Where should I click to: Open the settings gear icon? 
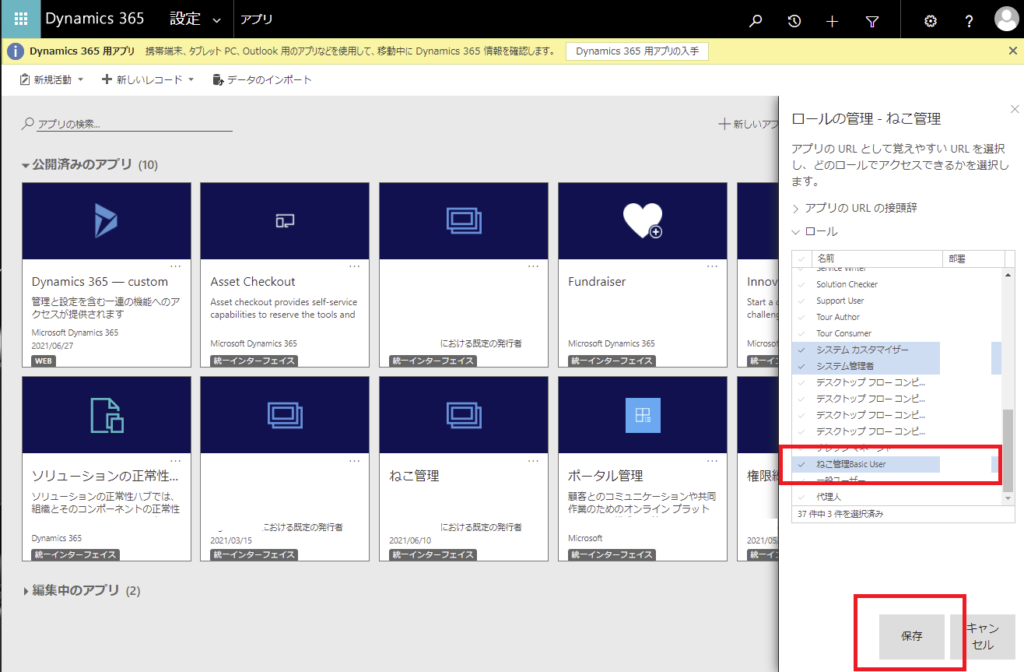[x=930, y=21]
